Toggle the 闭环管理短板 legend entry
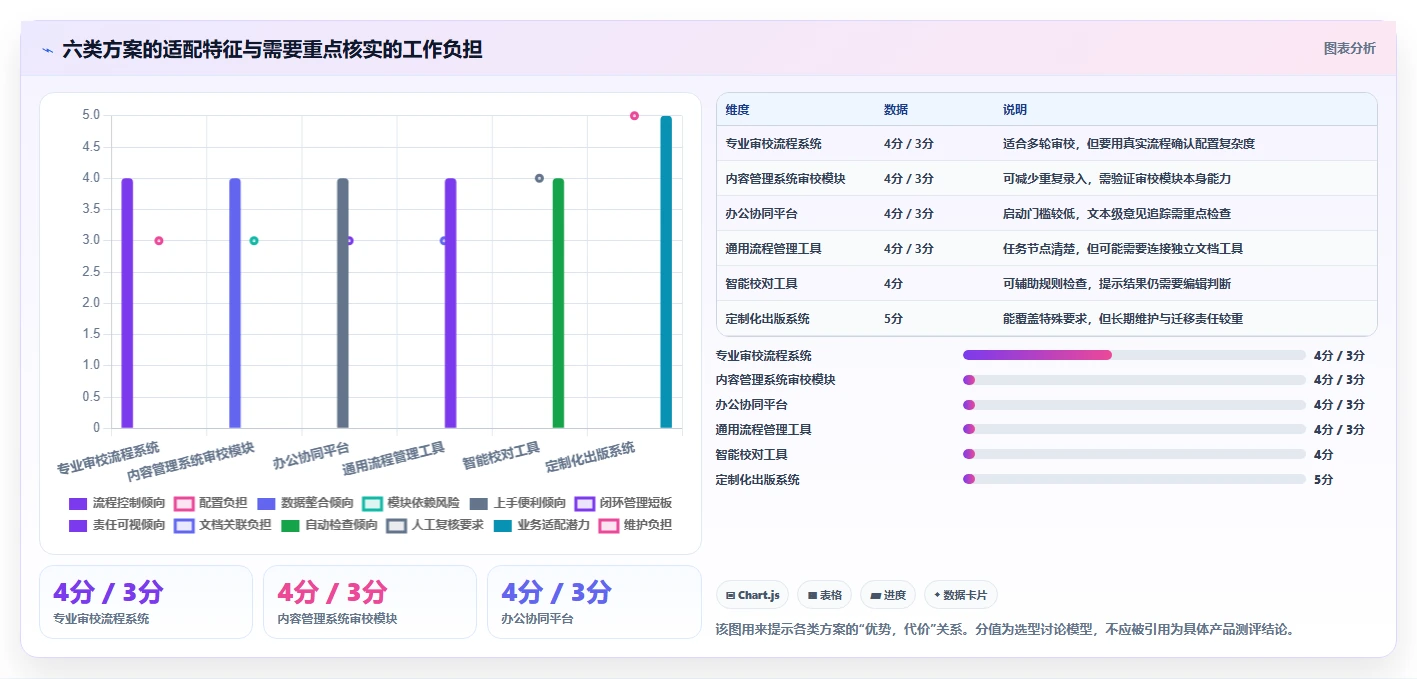 (623, 503)
